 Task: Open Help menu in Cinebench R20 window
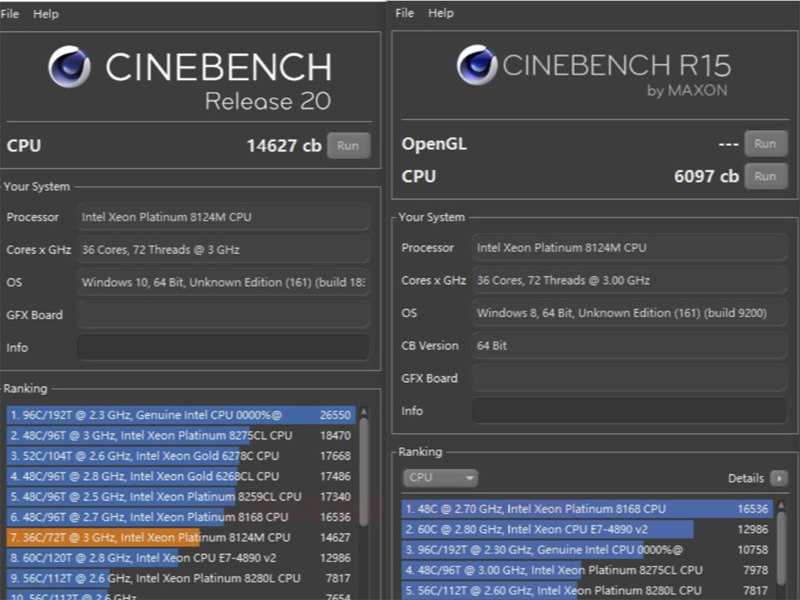(x=45, y=14)
